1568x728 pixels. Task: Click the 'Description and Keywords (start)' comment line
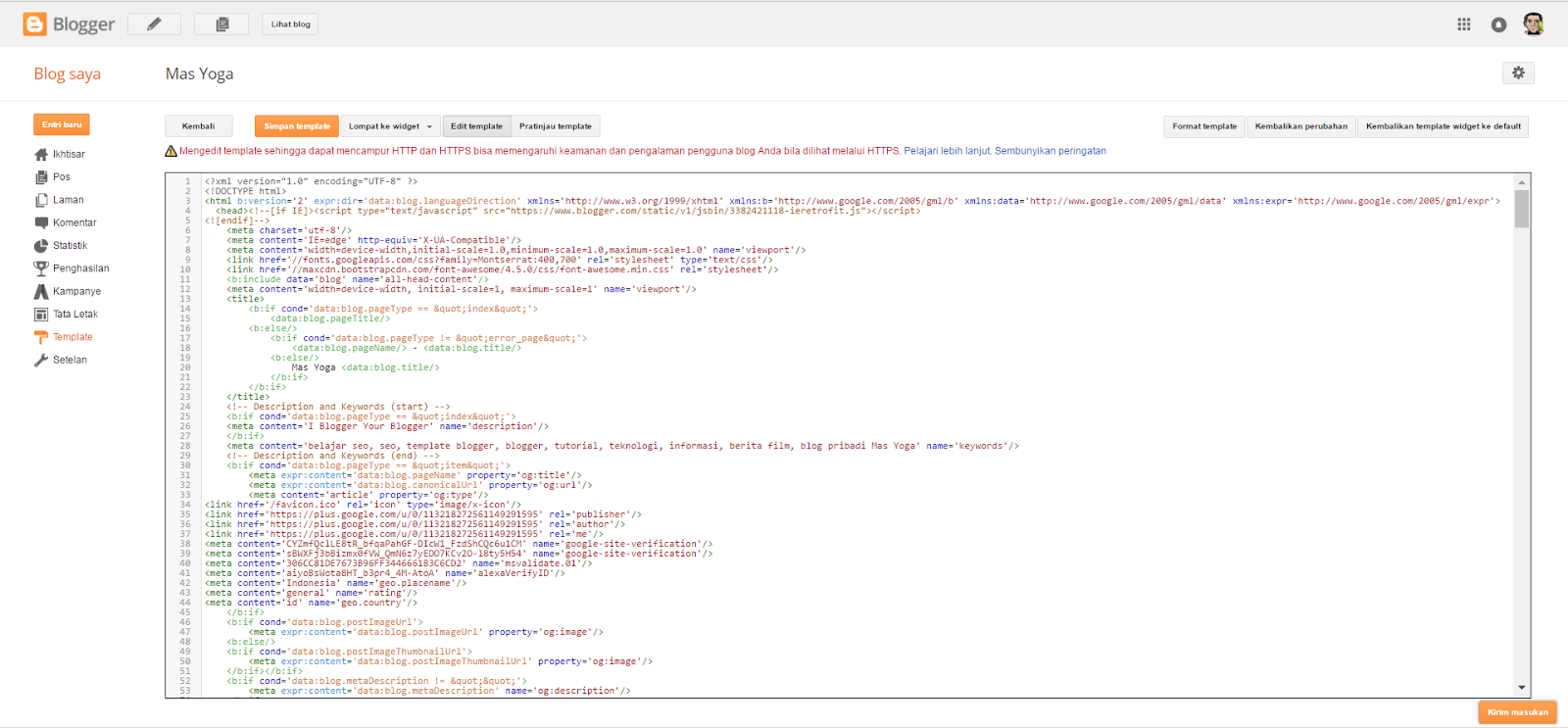[x=338, y=407]
